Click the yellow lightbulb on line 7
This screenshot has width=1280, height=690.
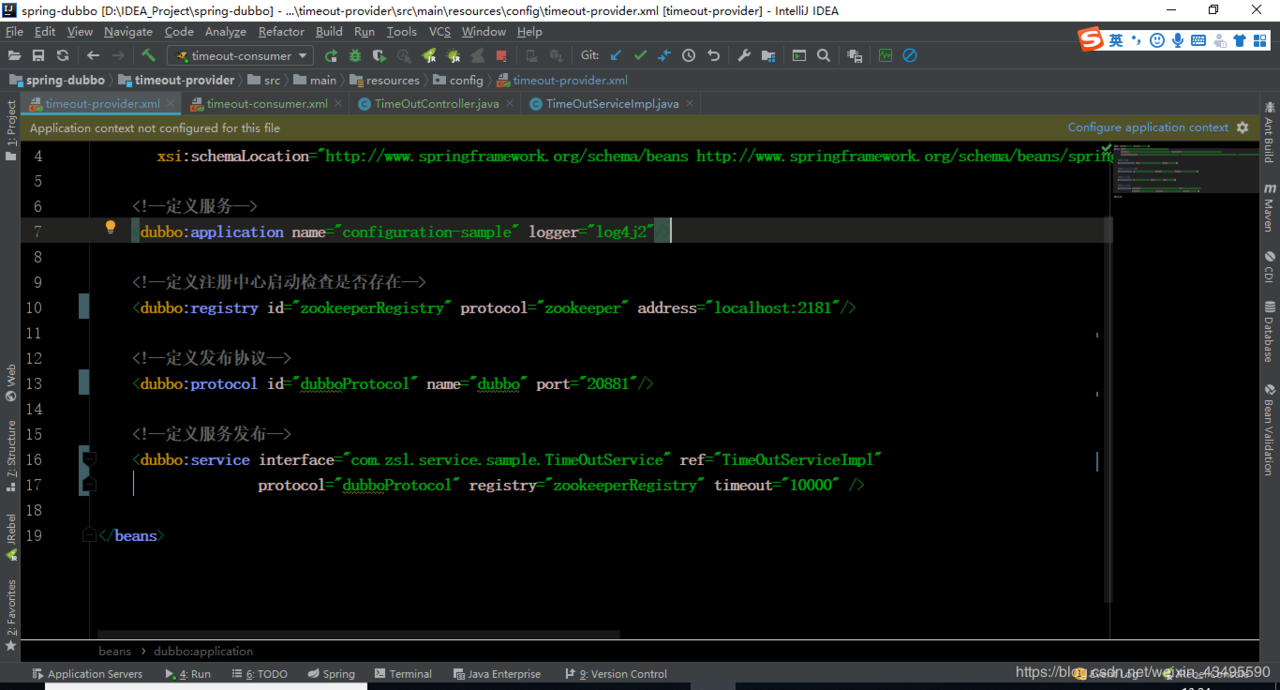pos(111,227)
